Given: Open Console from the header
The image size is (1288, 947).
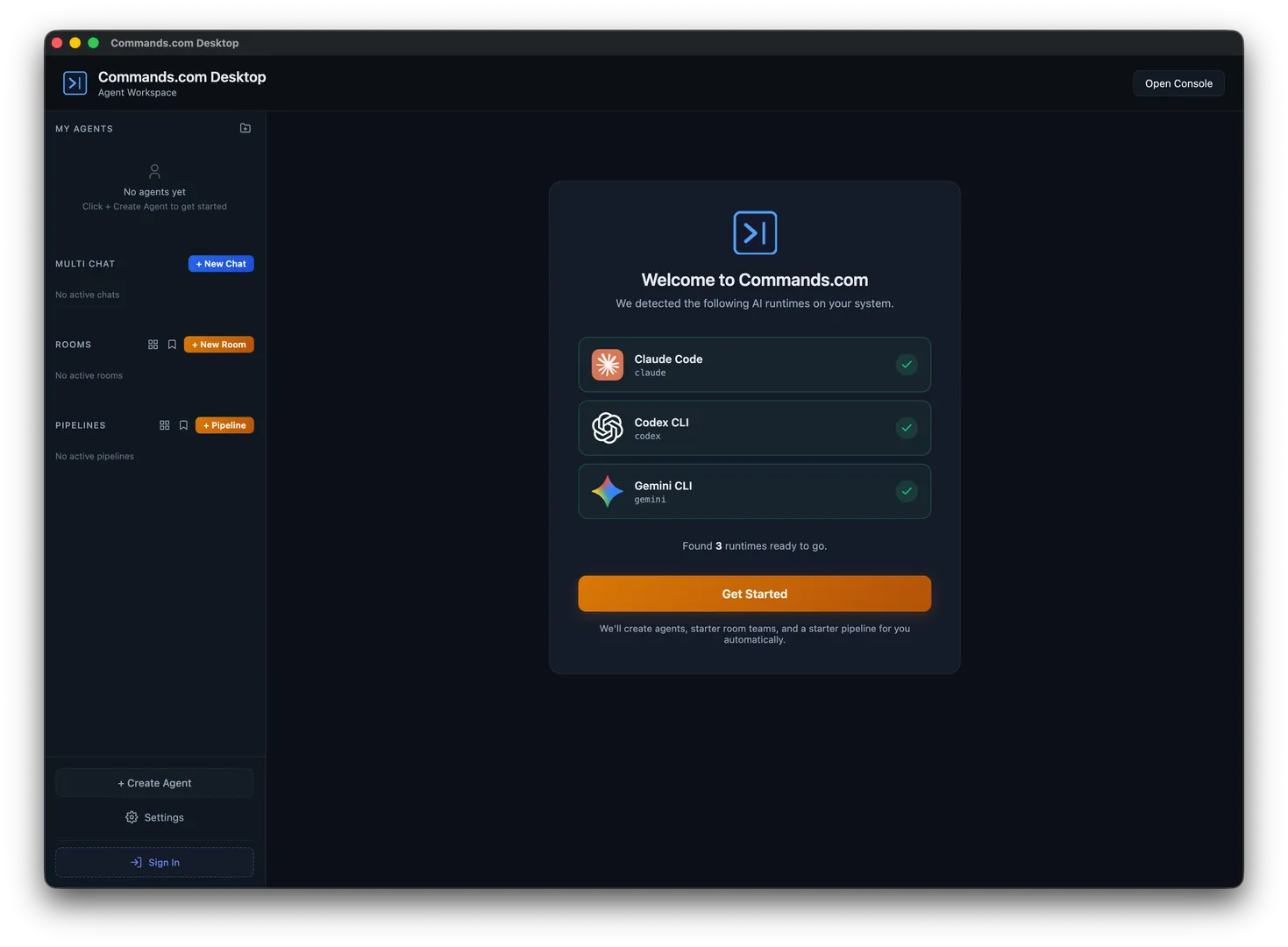Looking at the screenshot, I should point(1178,83).
